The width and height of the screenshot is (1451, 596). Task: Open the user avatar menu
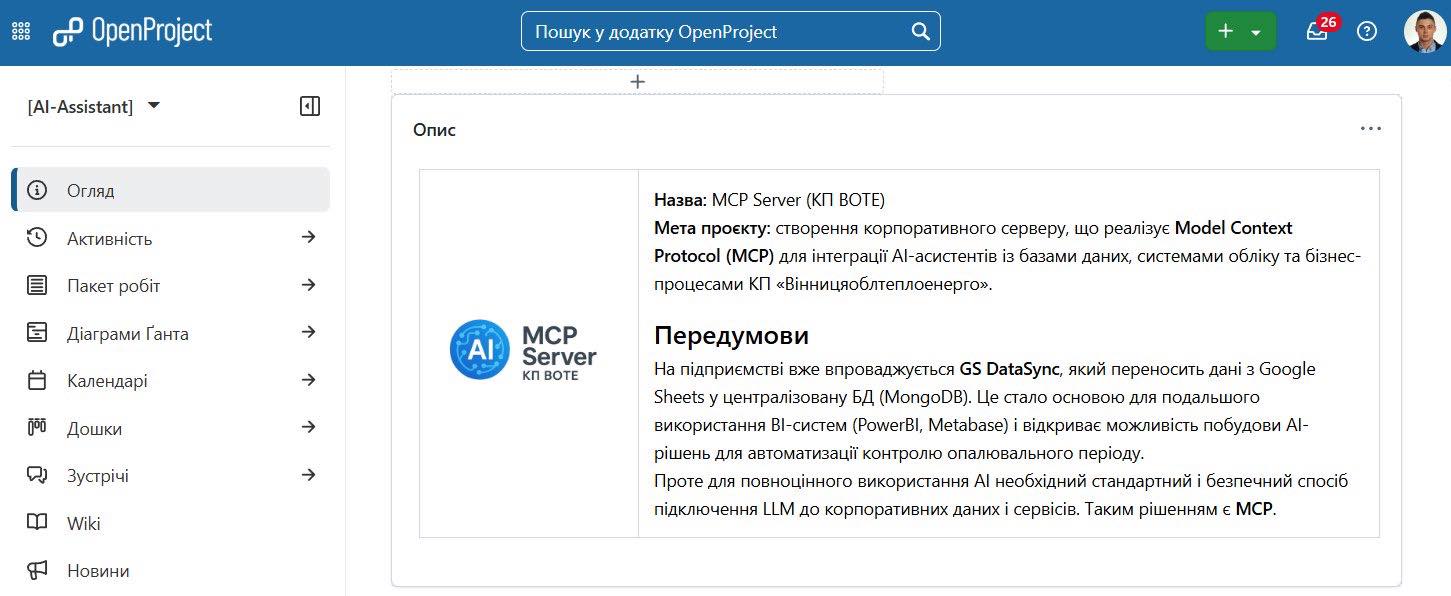point(1424,31)
